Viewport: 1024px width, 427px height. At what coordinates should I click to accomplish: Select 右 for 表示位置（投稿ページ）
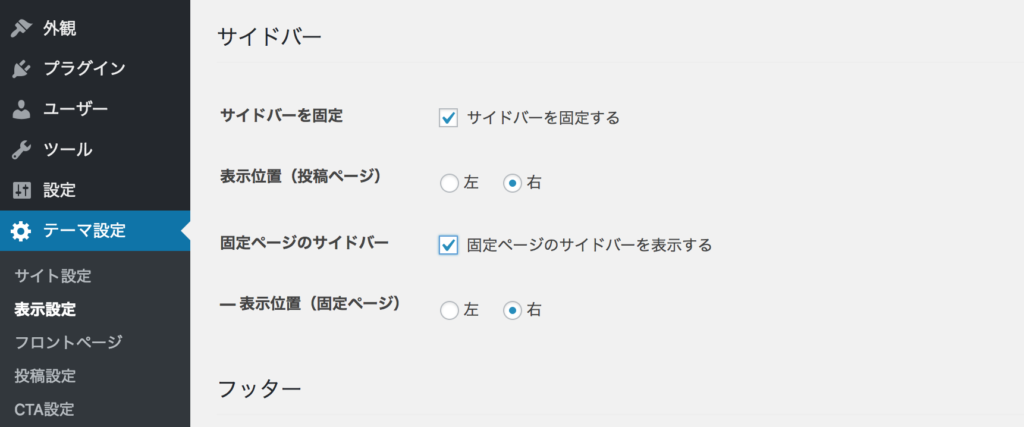[x=512, y=183]
